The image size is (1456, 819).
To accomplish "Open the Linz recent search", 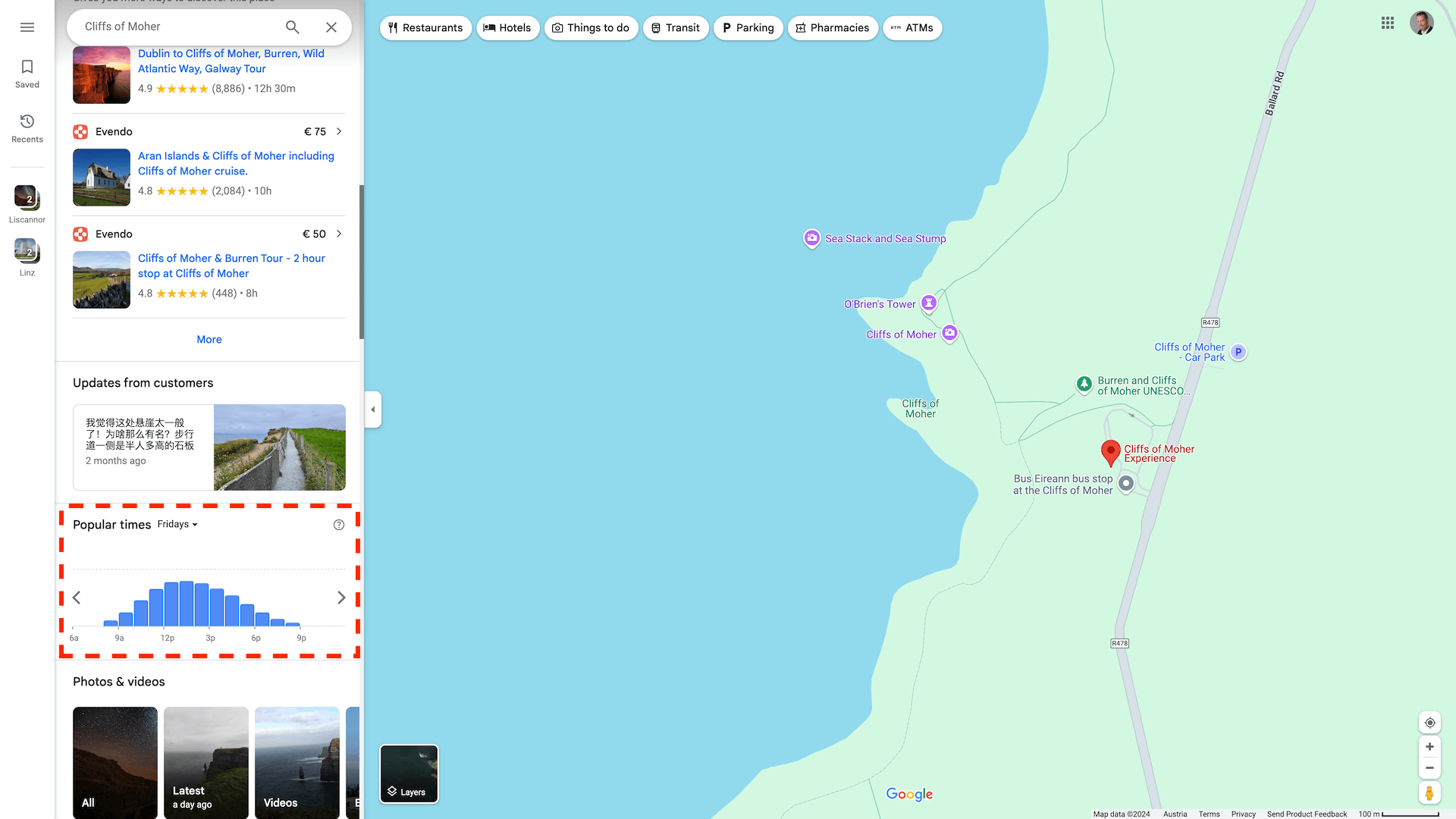I will [27, 258].
